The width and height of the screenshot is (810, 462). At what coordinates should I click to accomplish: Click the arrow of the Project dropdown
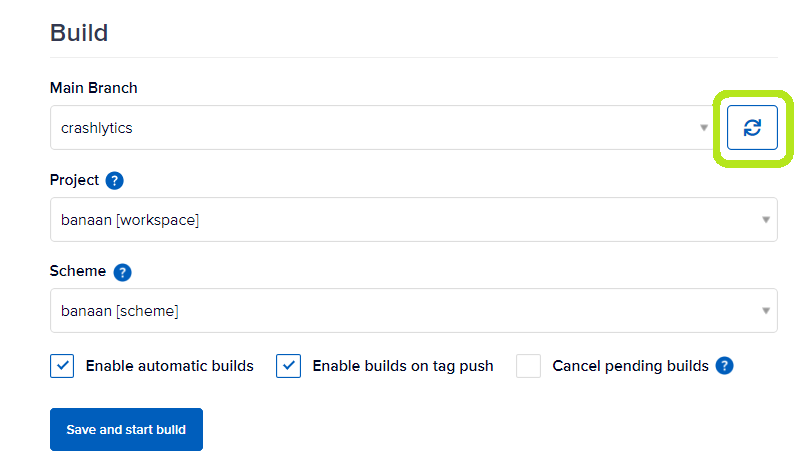[x=766, y=220]
